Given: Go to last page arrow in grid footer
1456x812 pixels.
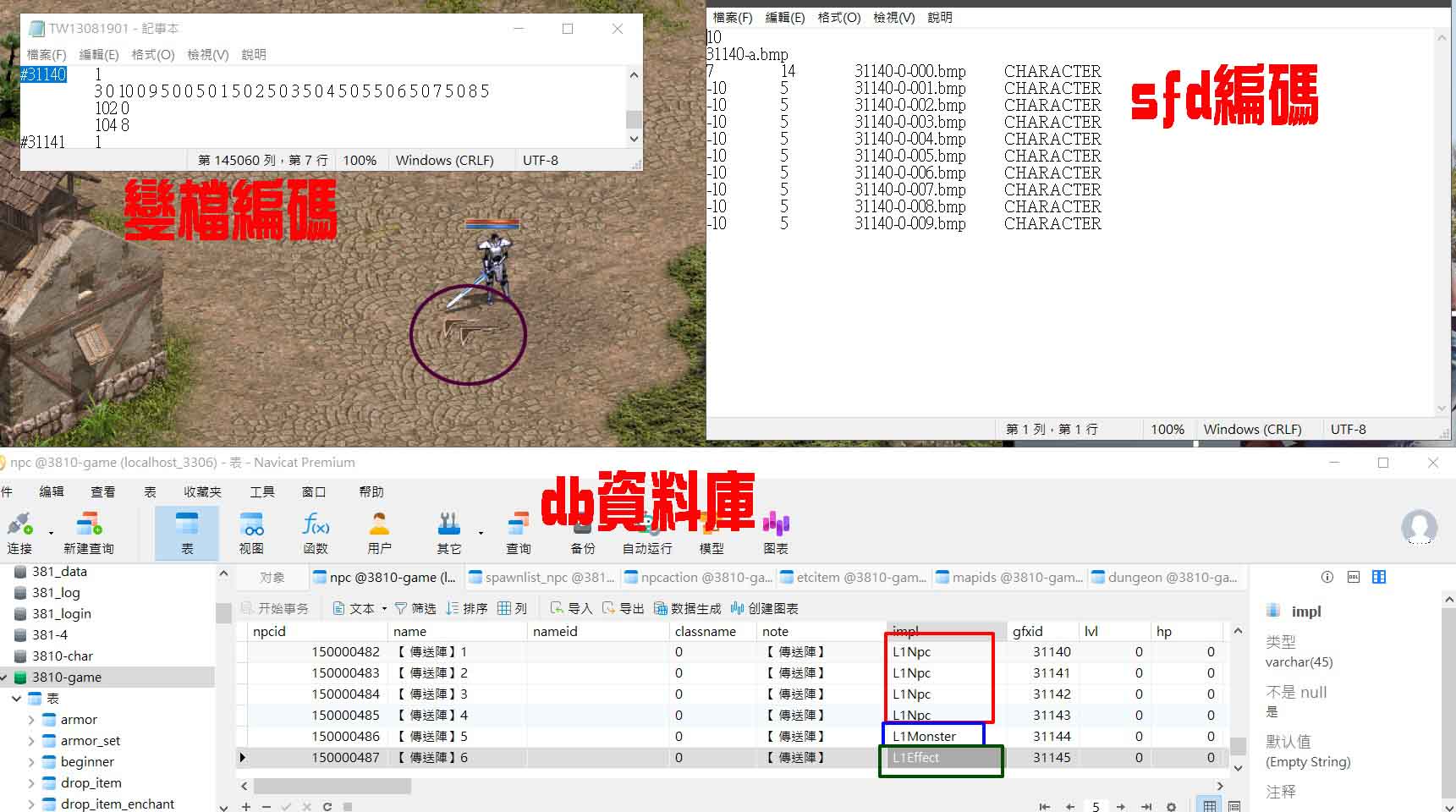Looking at the screenshot, I should 1146,807.
